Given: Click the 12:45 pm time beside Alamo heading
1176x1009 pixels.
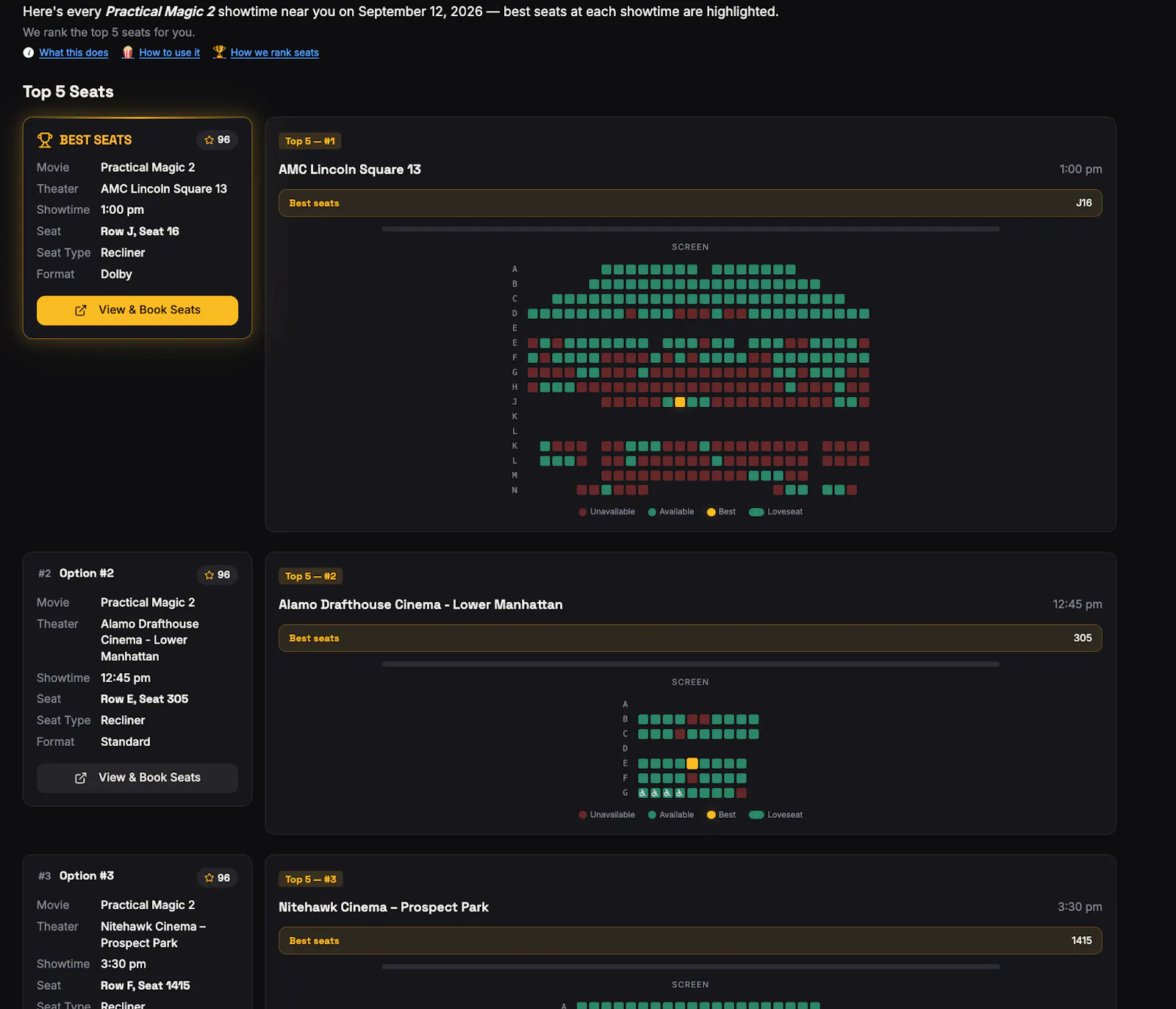Looking at the screenshot, I should (1078, 604).
